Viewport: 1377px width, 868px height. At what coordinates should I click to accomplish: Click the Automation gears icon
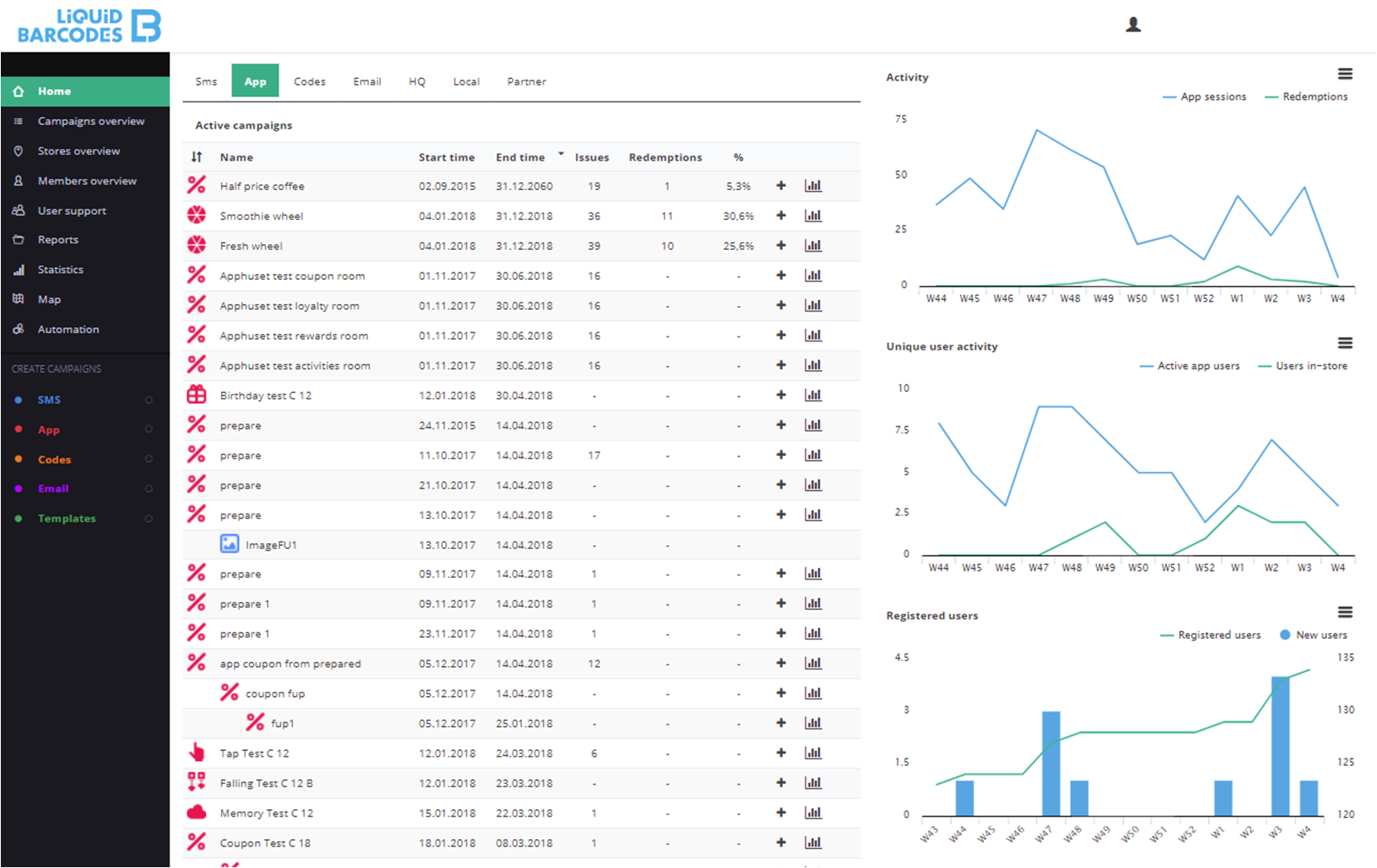18,329
